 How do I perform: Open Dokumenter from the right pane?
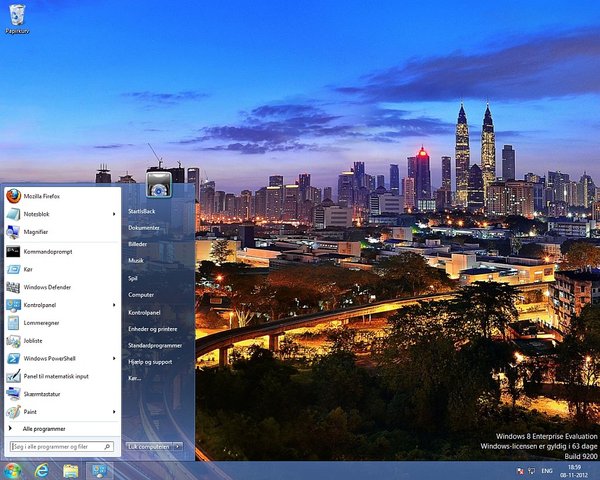pyautogui.click(x=144, y=227)
